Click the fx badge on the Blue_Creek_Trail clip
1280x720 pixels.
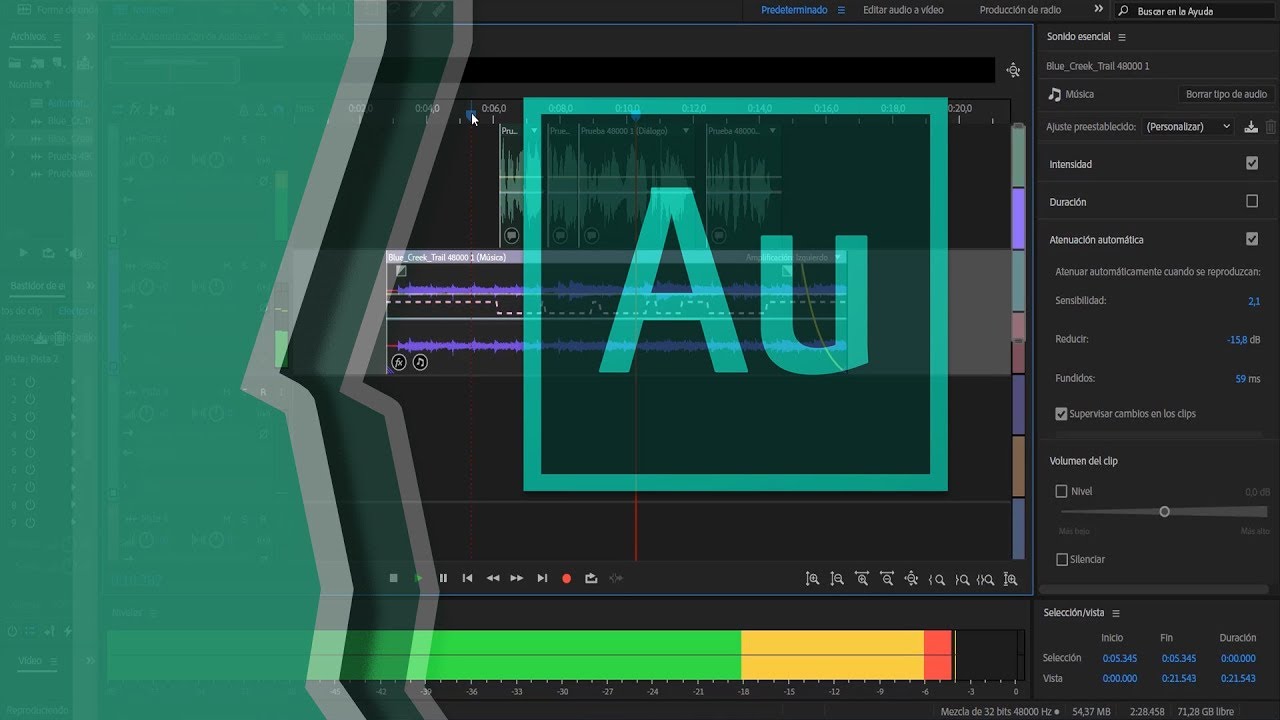point(397,362)
